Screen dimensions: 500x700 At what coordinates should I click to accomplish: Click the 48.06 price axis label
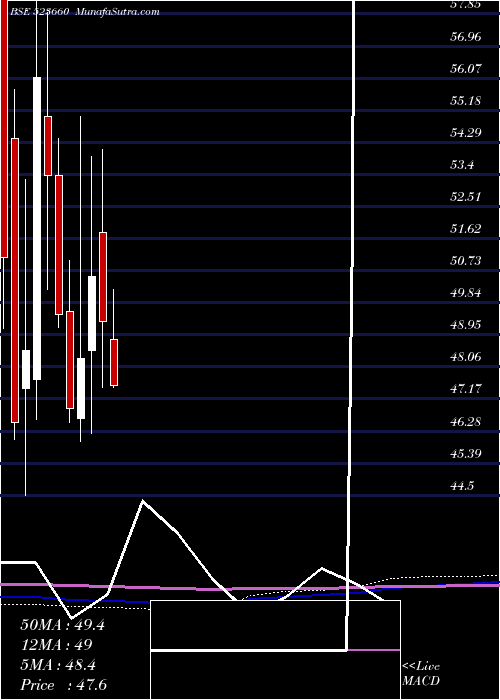pos(466,356)
